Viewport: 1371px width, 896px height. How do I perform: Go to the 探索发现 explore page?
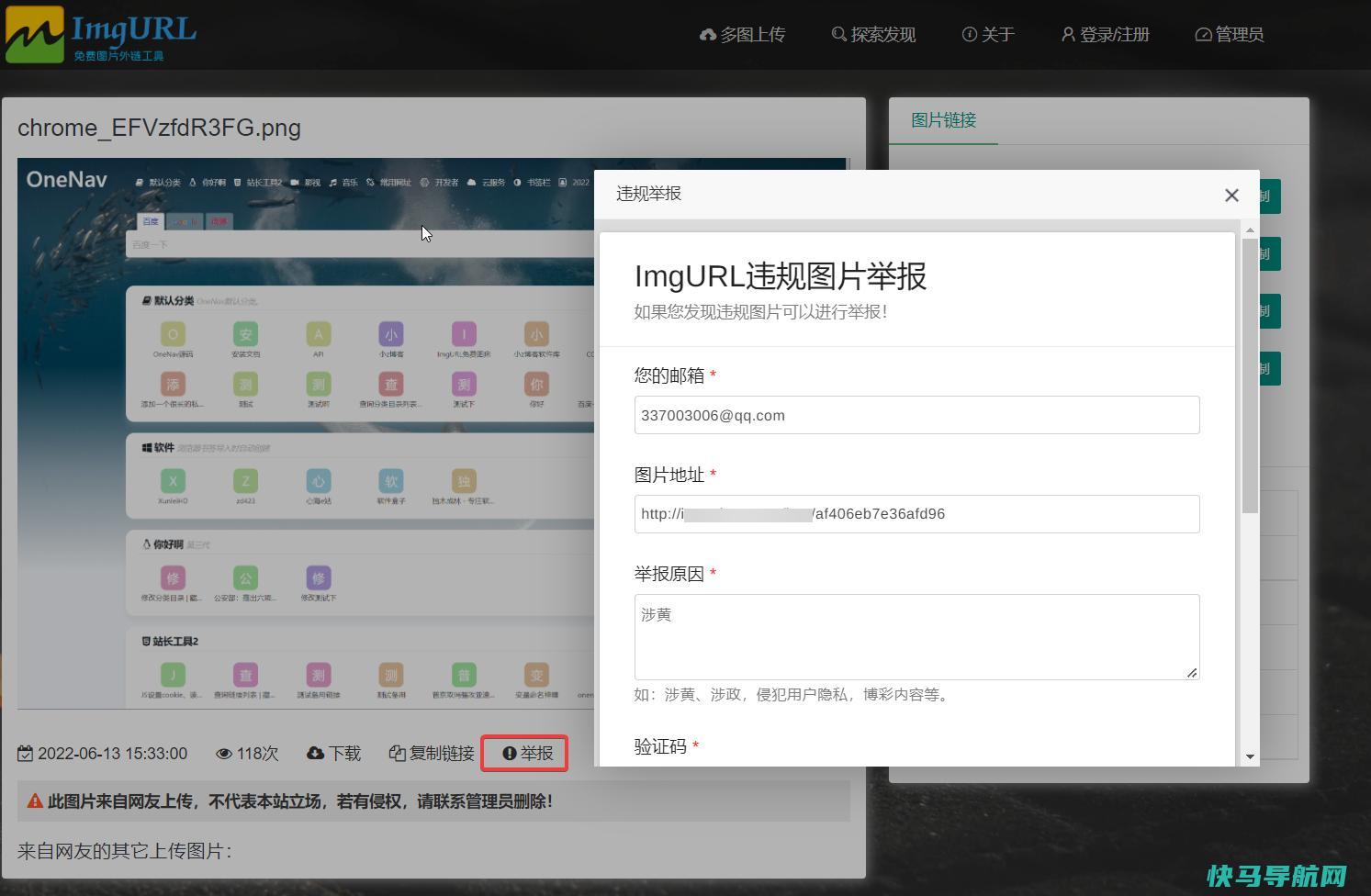(873, 35)
